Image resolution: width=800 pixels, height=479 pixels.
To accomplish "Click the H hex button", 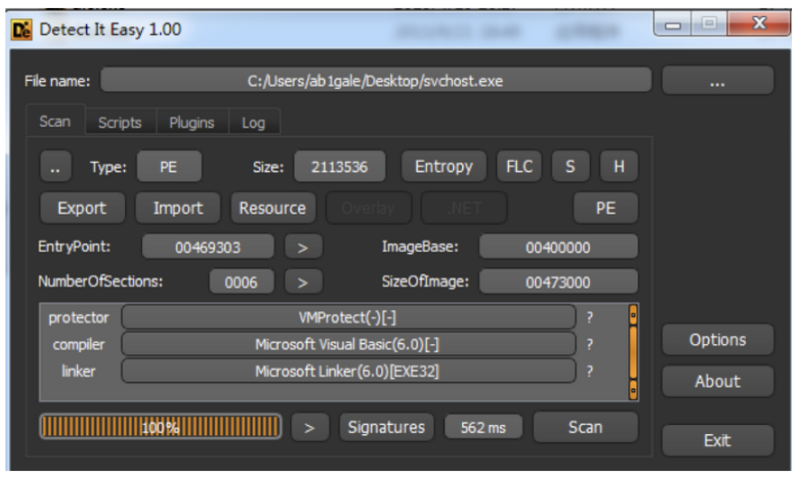I will point(619,166).
